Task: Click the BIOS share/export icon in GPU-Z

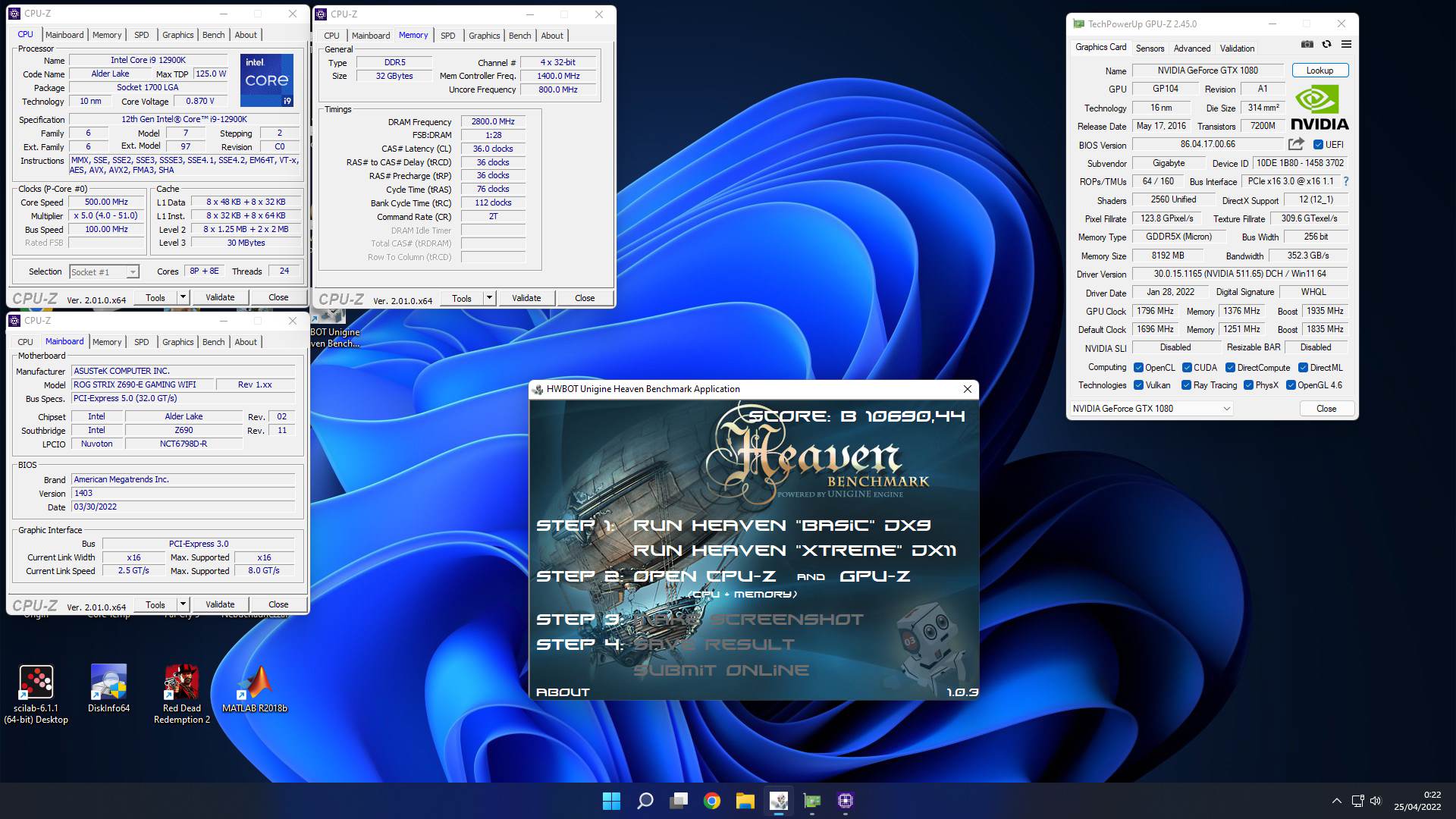Action: [x=1296, y=144]
